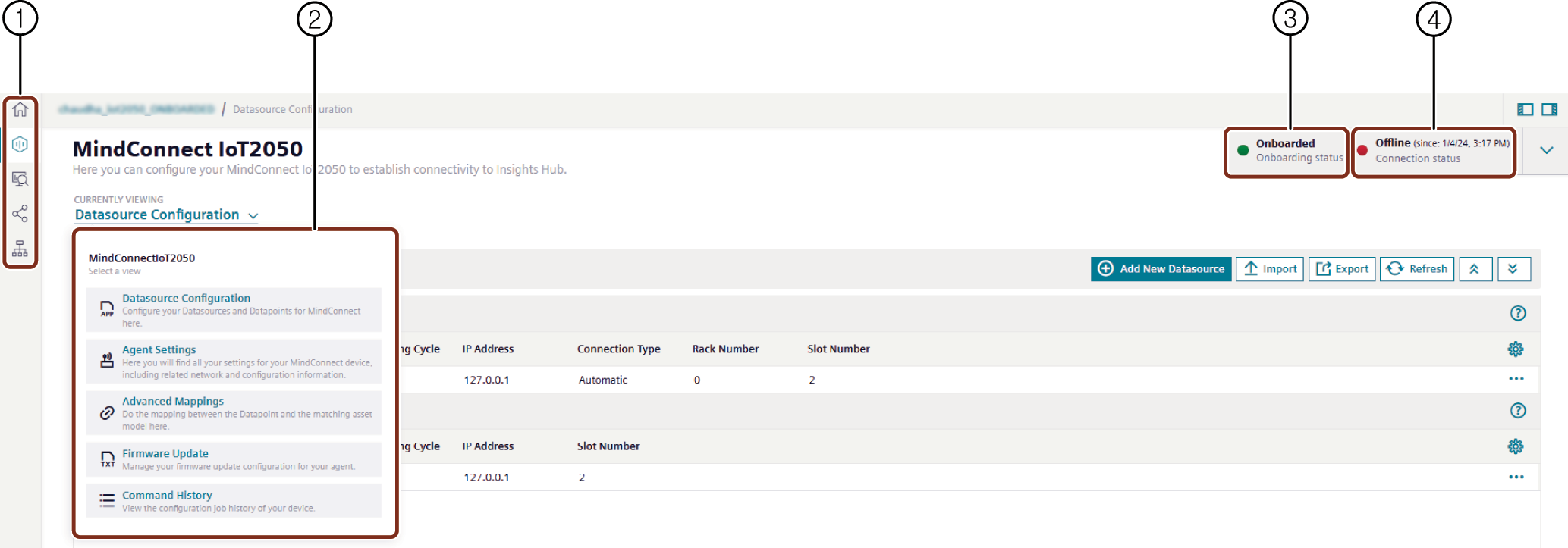Screen dimensions: 1568x548
Task: Open the monitor search icon in sidebar
Action: click(20, 179)
